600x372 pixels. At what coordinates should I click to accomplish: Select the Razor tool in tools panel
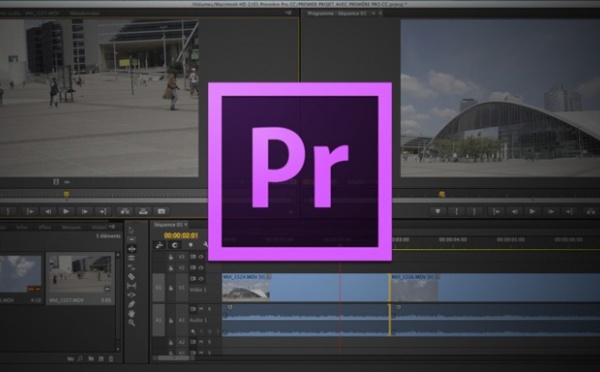(131, 276)
